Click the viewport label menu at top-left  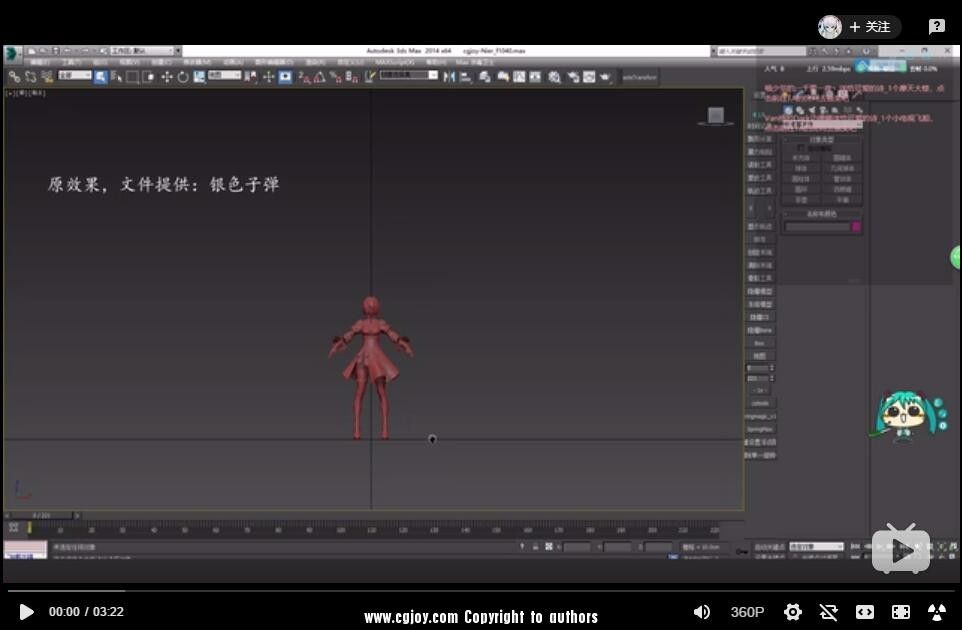click(x=25, y=93)
